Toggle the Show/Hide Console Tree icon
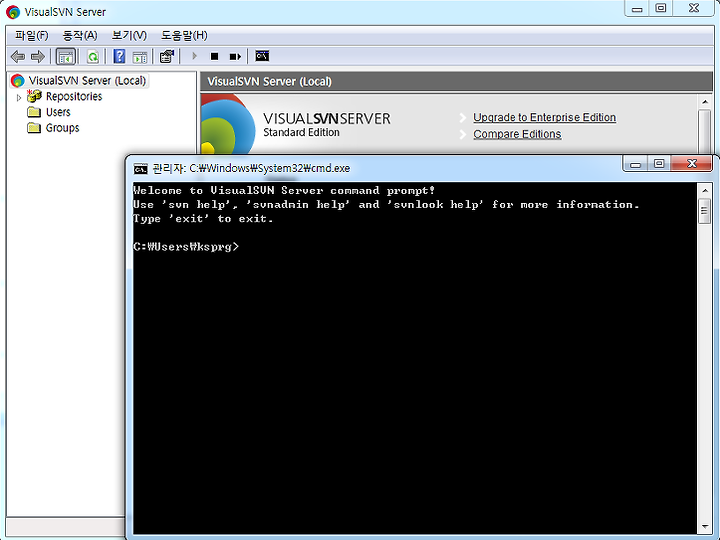This screenshot has height=540, width=720. point(65,56)
